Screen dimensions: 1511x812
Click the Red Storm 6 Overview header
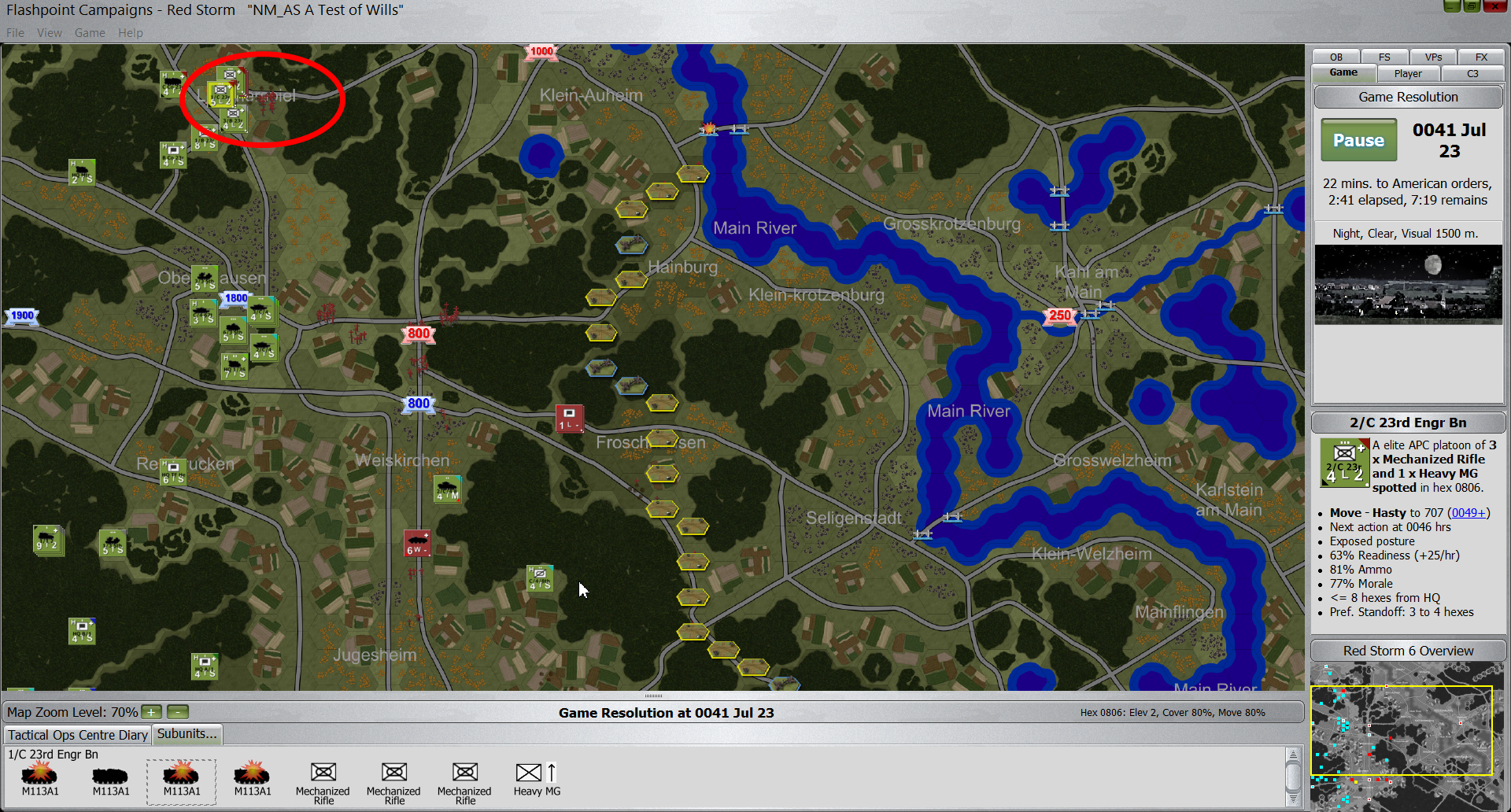[1408, 651]
